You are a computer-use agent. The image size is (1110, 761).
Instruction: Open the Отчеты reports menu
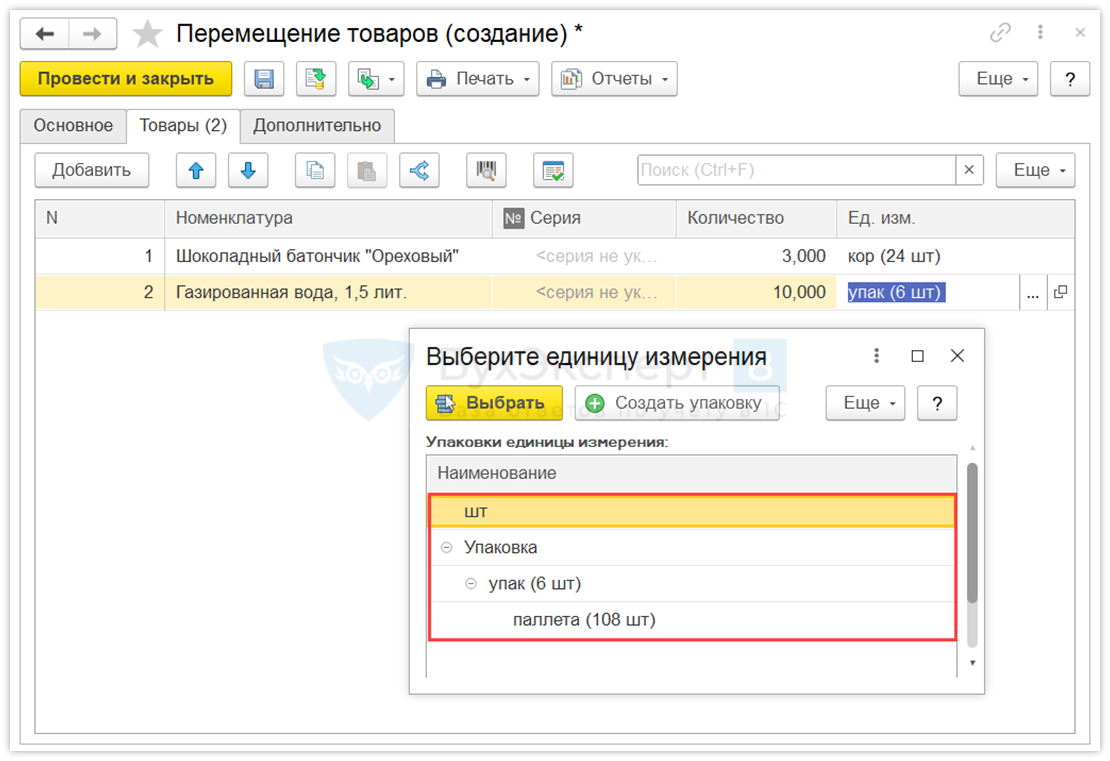pos(614,79)
